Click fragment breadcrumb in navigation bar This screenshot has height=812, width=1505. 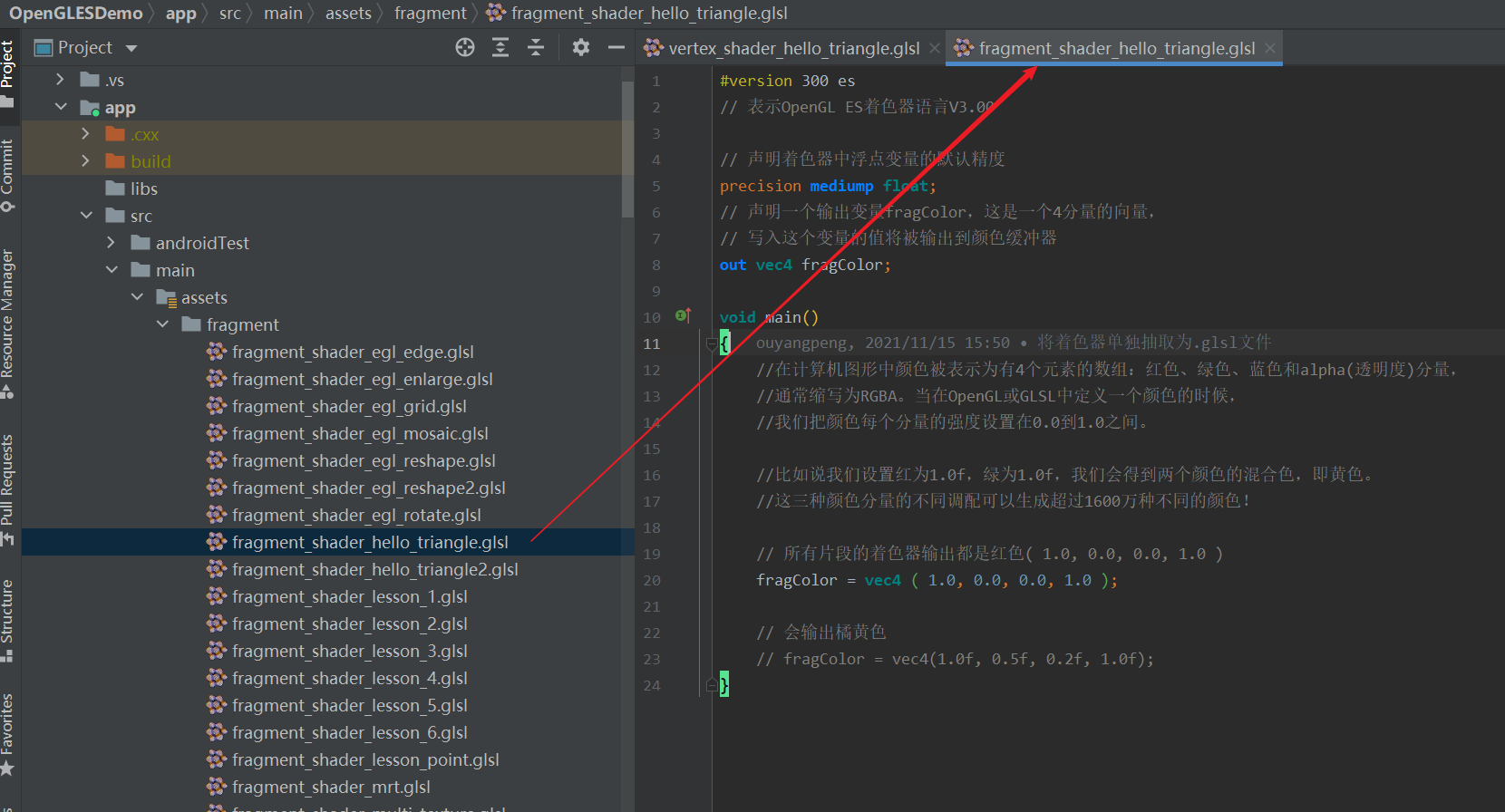431,13
